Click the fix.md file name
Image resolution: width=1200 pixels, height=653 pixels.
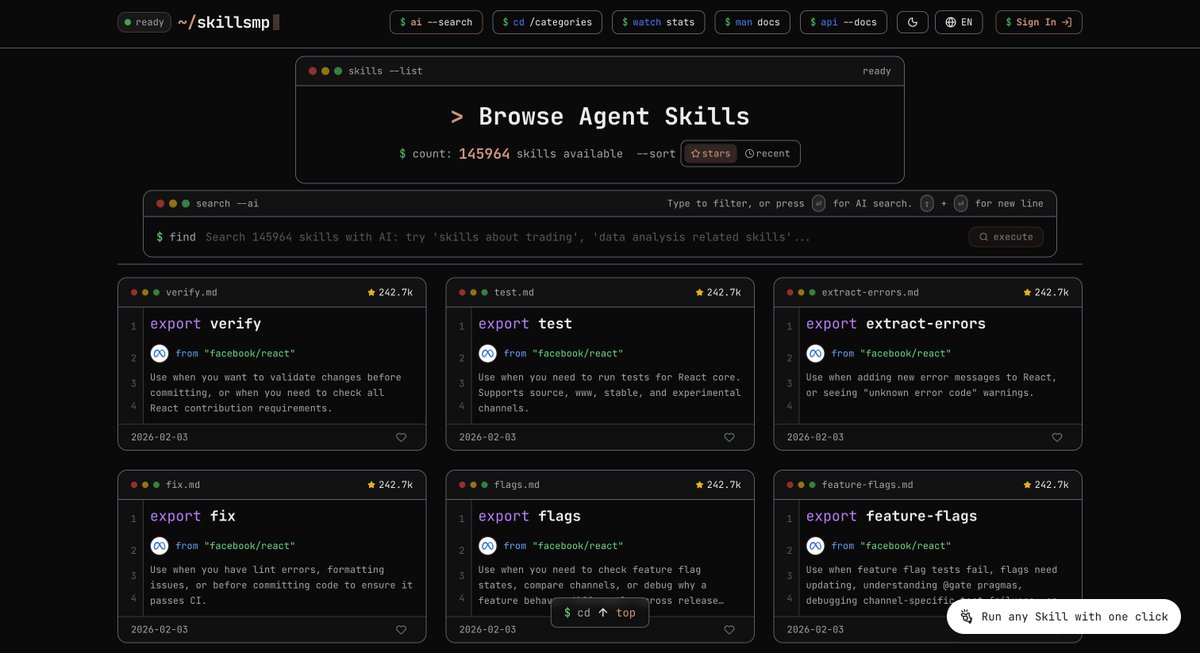pos(183,485)
